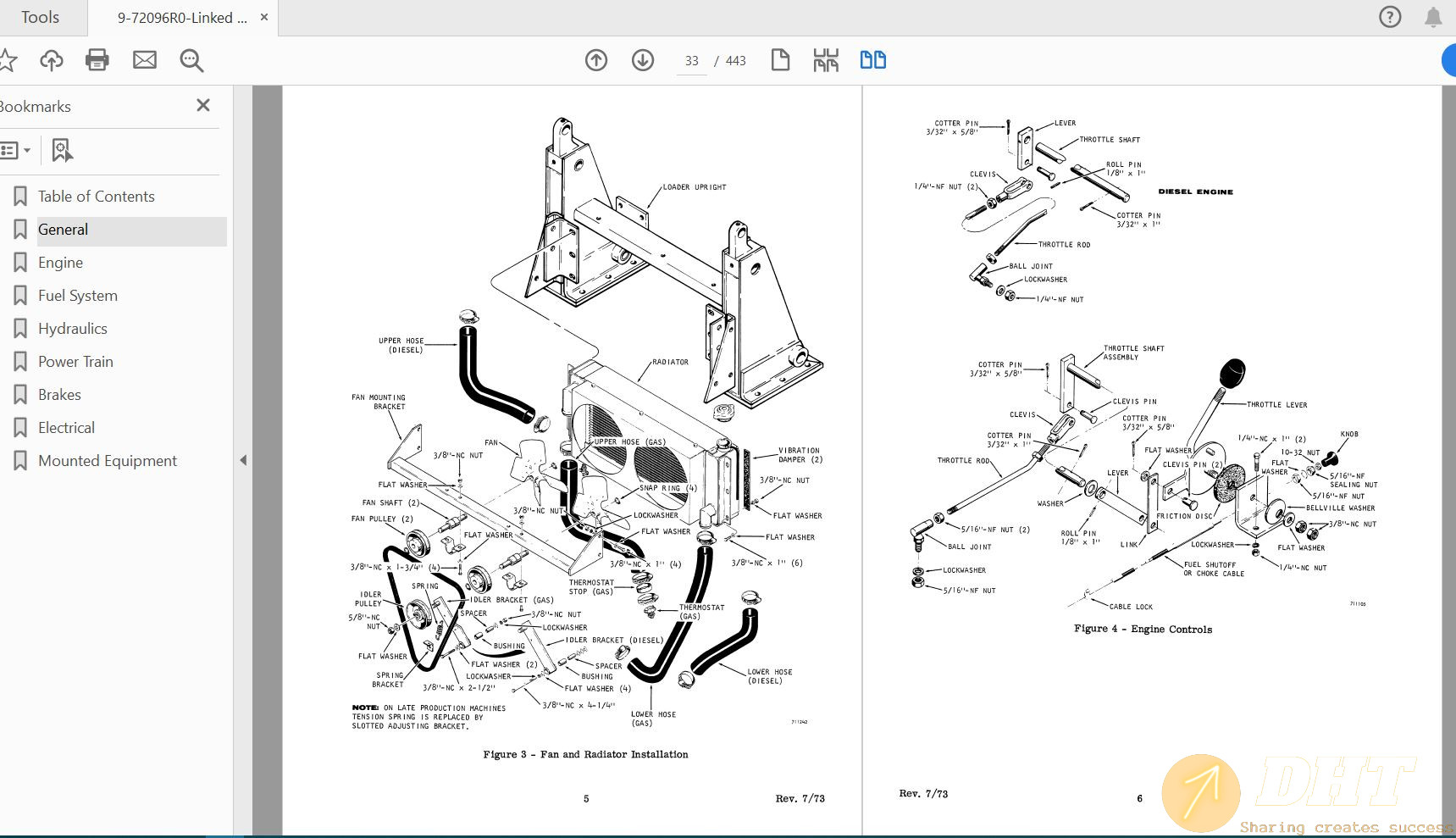
Task: Save the file to Adobe cloud
Action: click(51, 60)
